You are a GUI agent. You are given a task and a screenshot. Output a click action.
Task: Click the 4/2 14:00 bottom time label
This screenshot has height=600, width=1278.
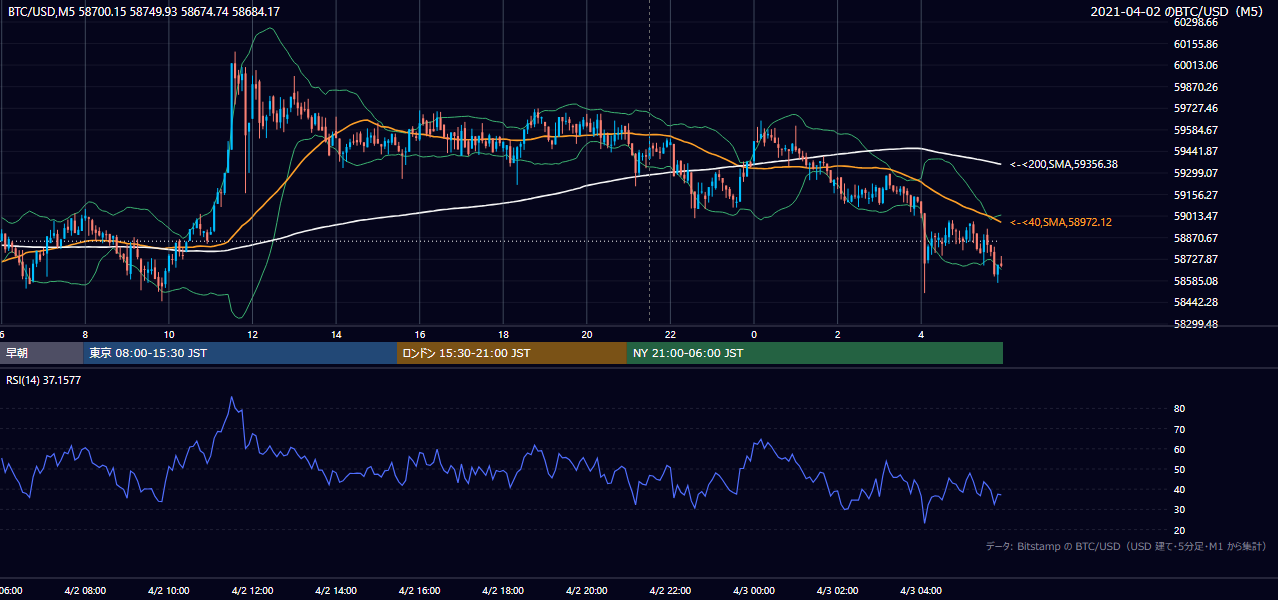coord(336,590)
